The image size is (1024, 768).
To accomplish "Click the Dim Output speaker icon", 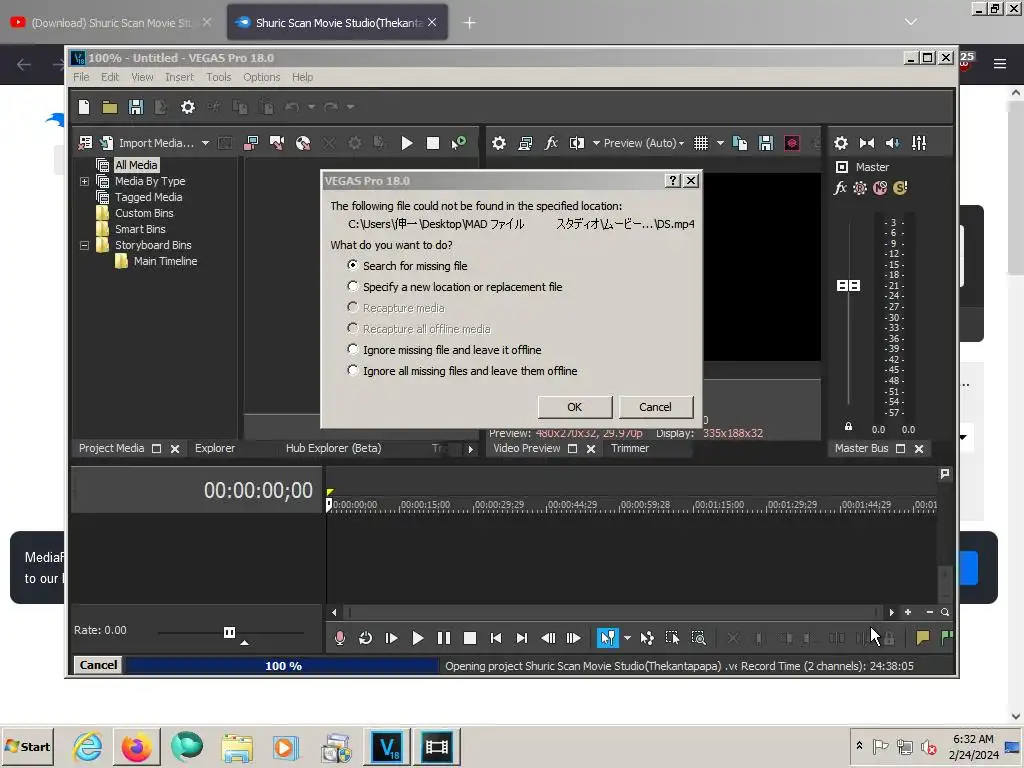I will [893, 143].
